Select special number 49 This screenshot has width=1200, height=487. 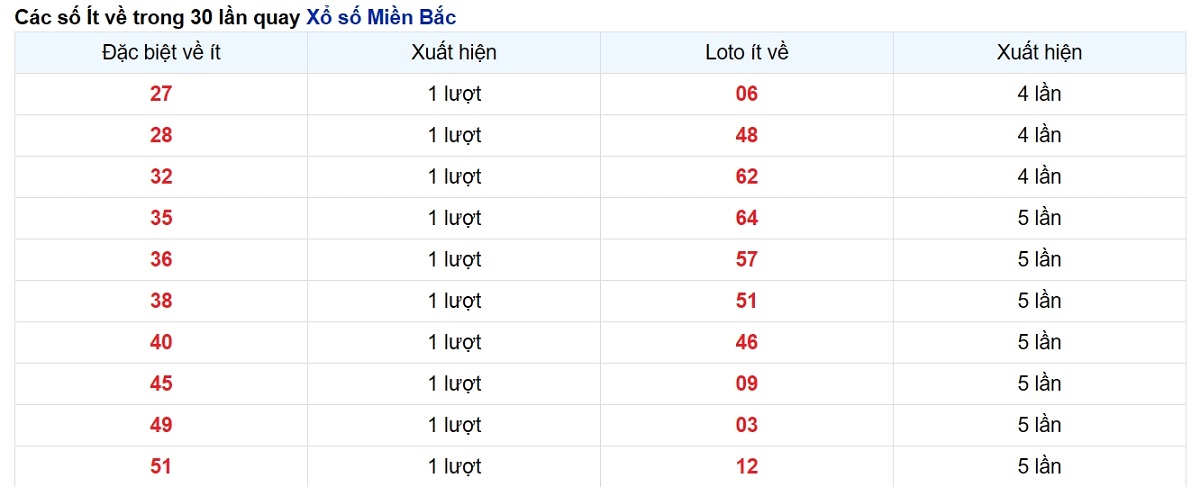point(161,425)
